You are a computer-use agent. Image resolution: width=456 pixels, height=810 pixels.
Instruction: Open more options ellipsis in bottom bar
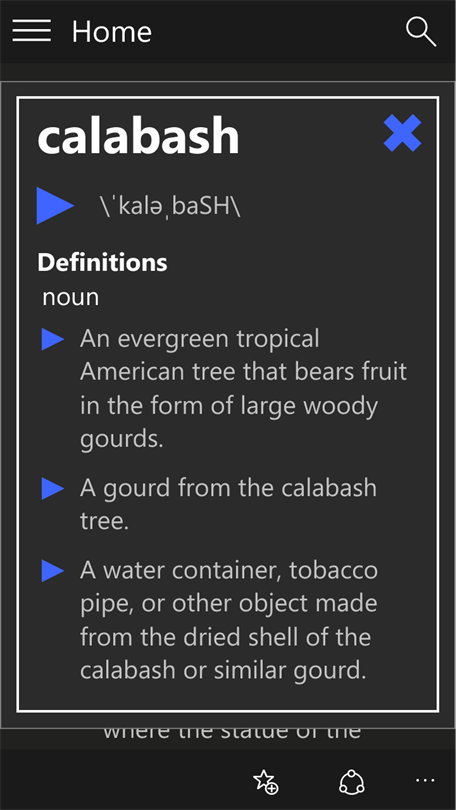coord(425,781)
